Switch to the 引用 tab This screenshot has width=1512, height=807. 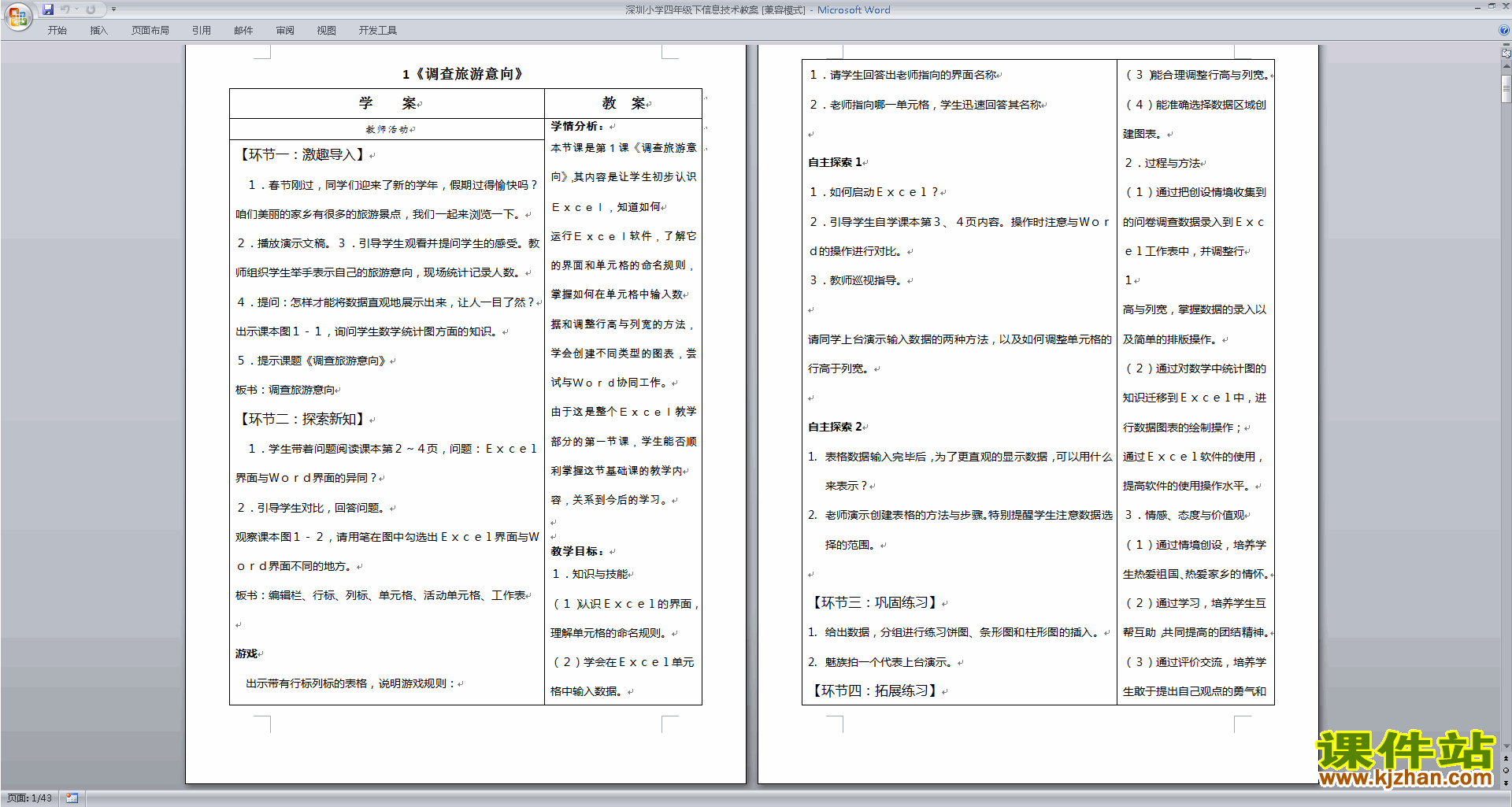coord(201,31)
